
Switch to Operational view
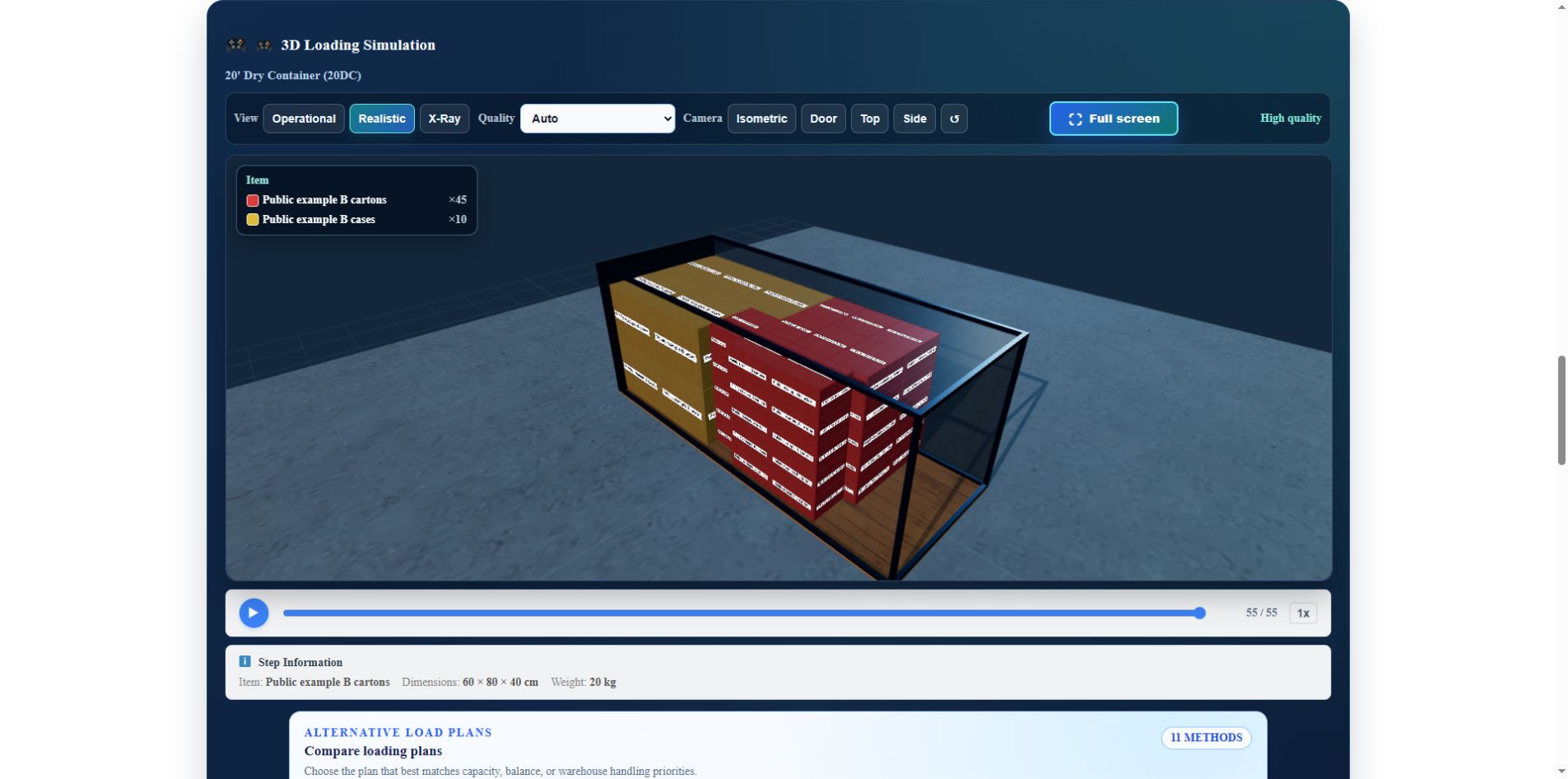coord(304,119)
